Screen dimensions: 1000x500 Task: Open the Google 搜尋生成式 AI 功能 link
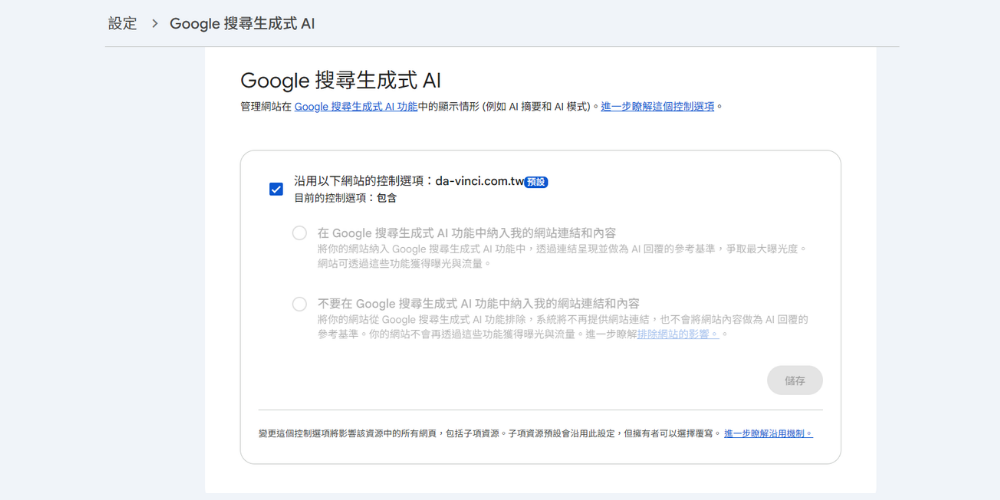click(x=355, y=107)
